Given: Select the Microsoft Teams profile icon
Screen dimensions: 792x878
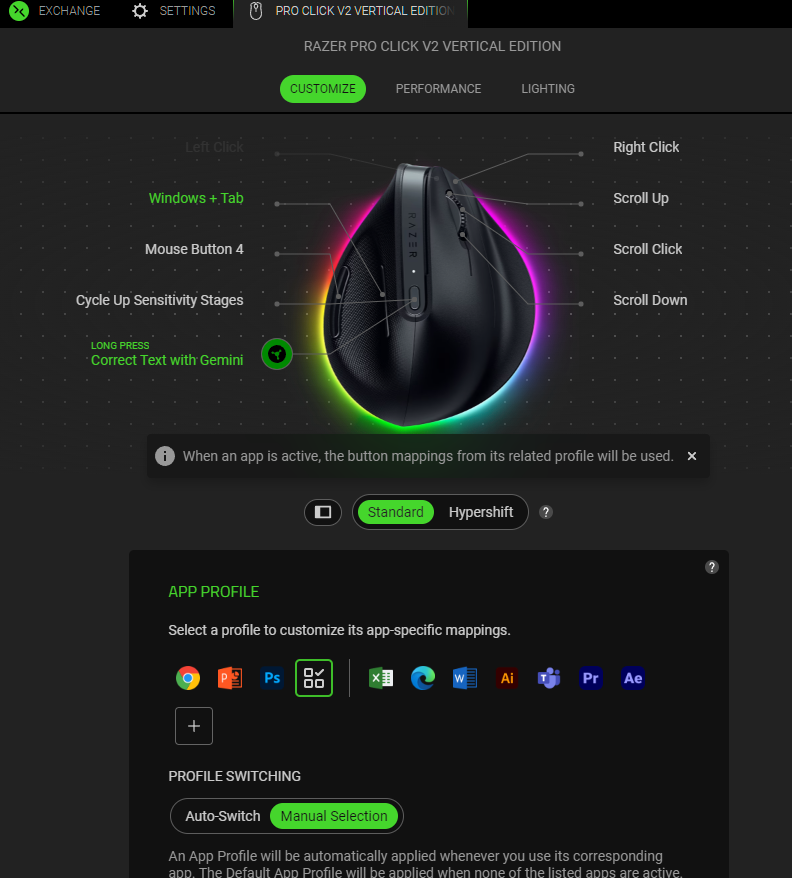Looking at the screenshot, I should 549,678.
